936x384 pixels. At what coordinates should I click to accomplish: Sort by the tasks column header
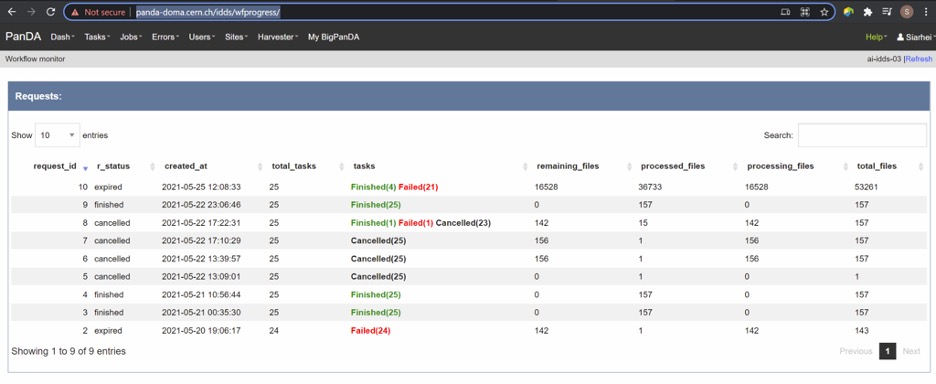pyautogui.click(x=364, y=166)
